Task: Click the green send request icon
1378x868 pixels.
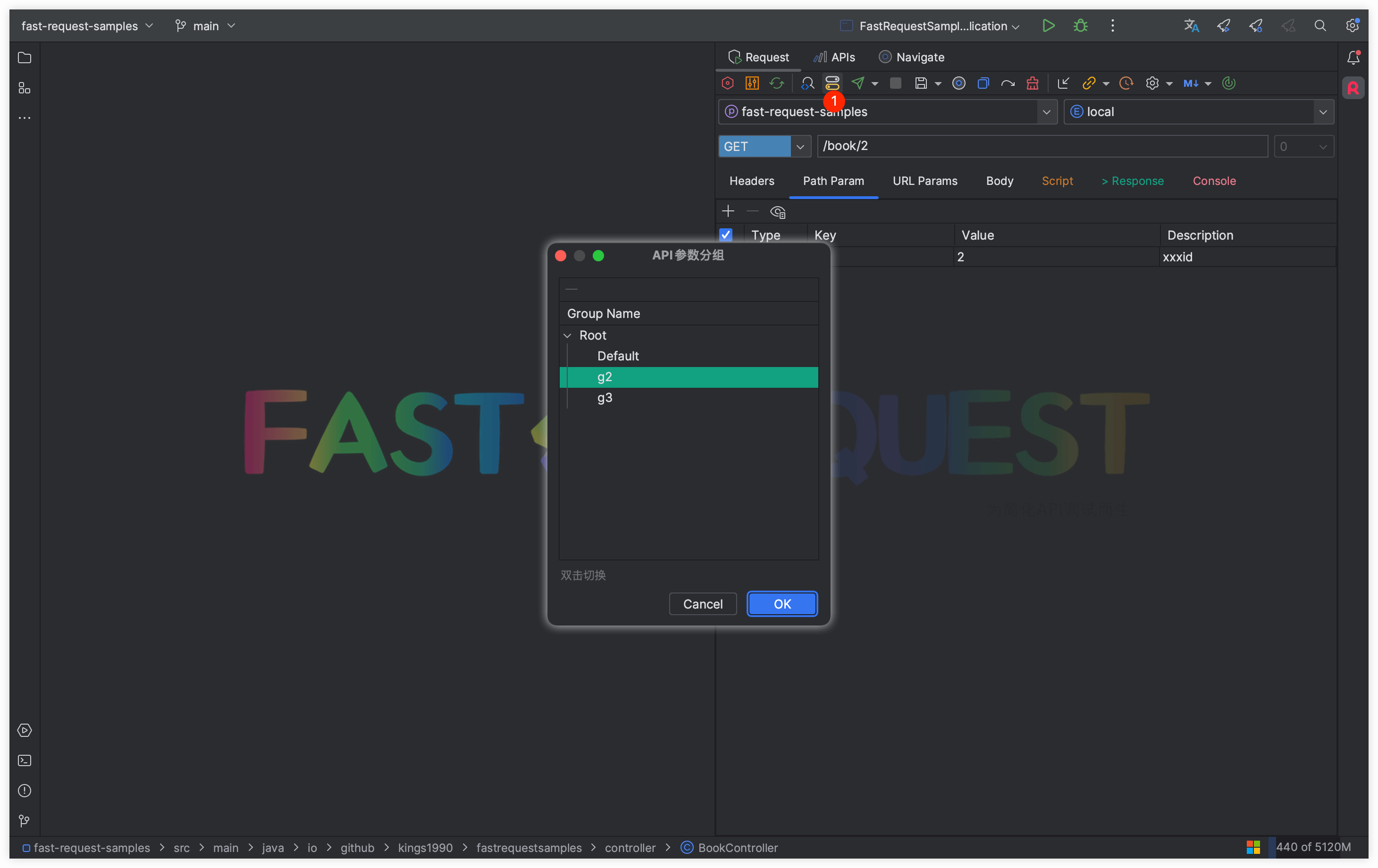Action: pos(857,83)
